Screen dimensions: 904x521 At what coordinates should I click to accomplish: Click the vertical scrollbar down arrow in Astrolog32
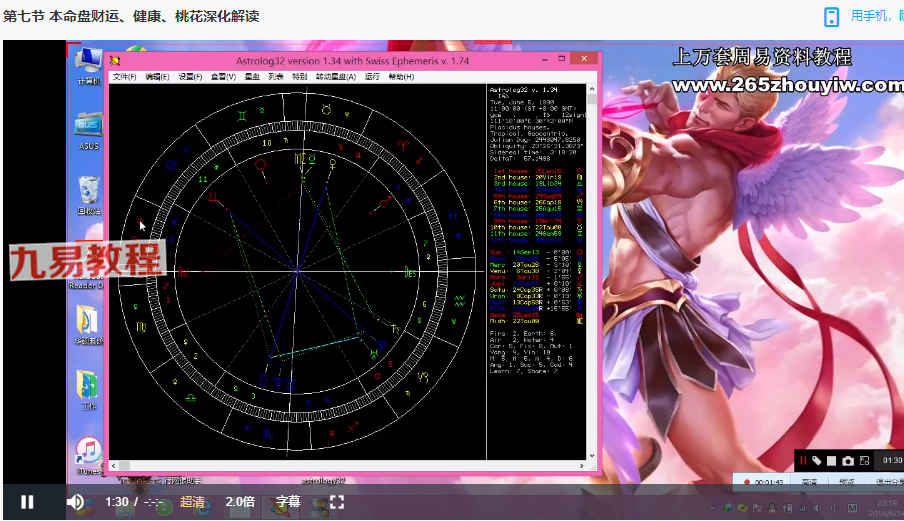point(592,455)
